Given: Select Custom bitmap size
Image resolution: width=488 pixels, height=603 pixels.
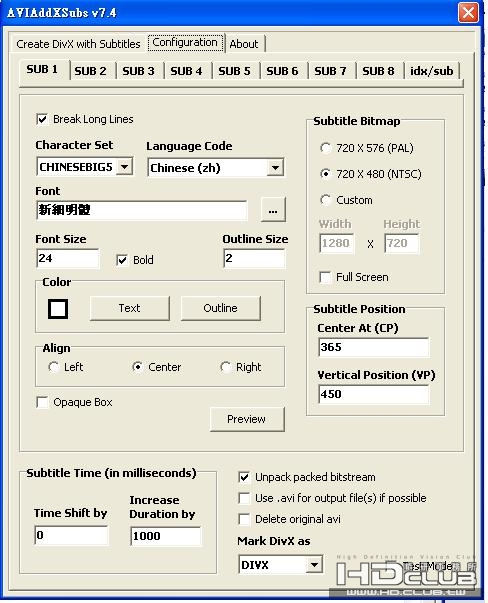Looking at the screenshot, I should (x=325, y=200).
